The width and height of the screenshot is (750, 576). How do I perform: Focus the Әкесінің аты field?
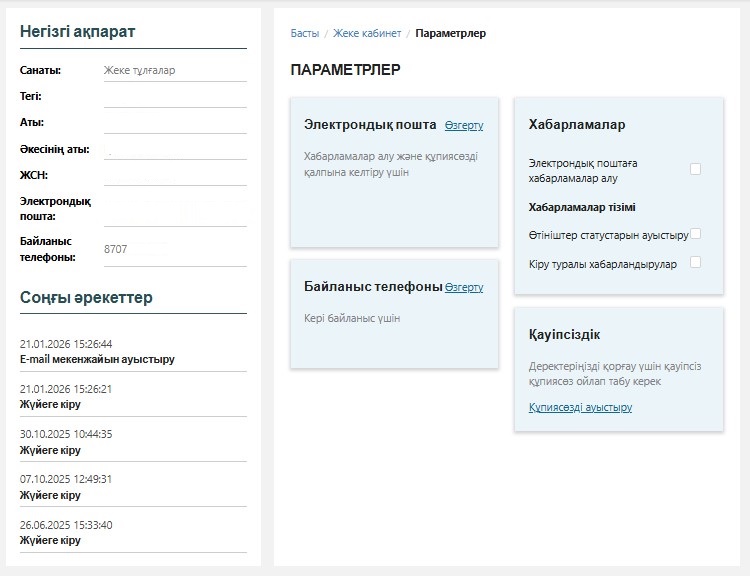coord(174,150)
